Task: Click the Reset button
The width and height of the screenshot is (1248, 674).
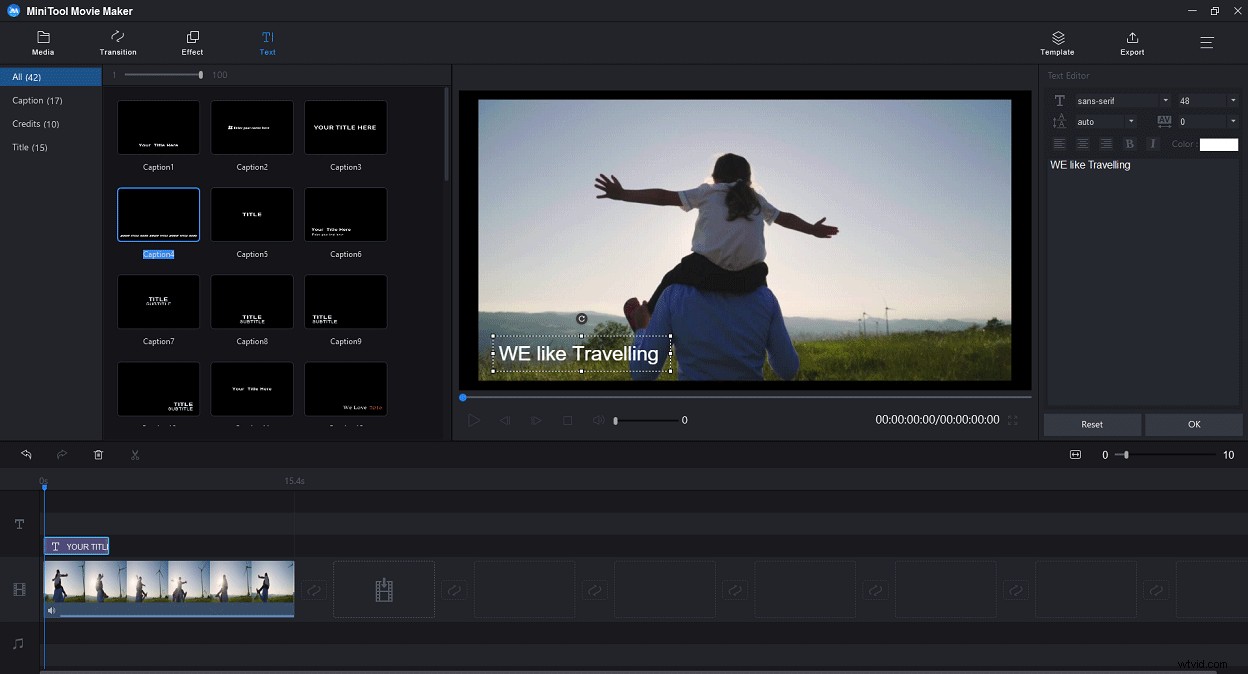Action: [x=1092, y=424]
